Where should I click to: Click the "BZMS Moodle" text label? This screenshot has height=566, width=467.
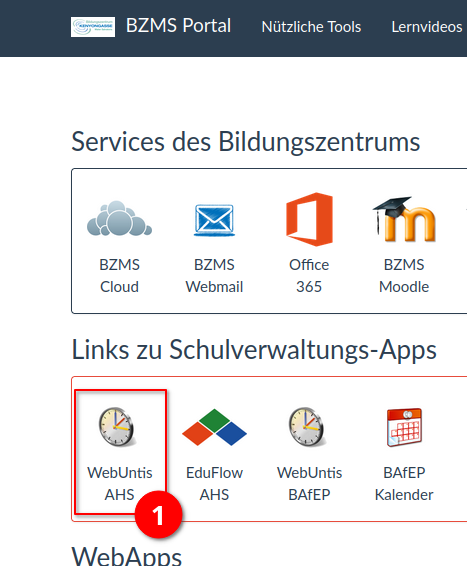click(404, 276)
